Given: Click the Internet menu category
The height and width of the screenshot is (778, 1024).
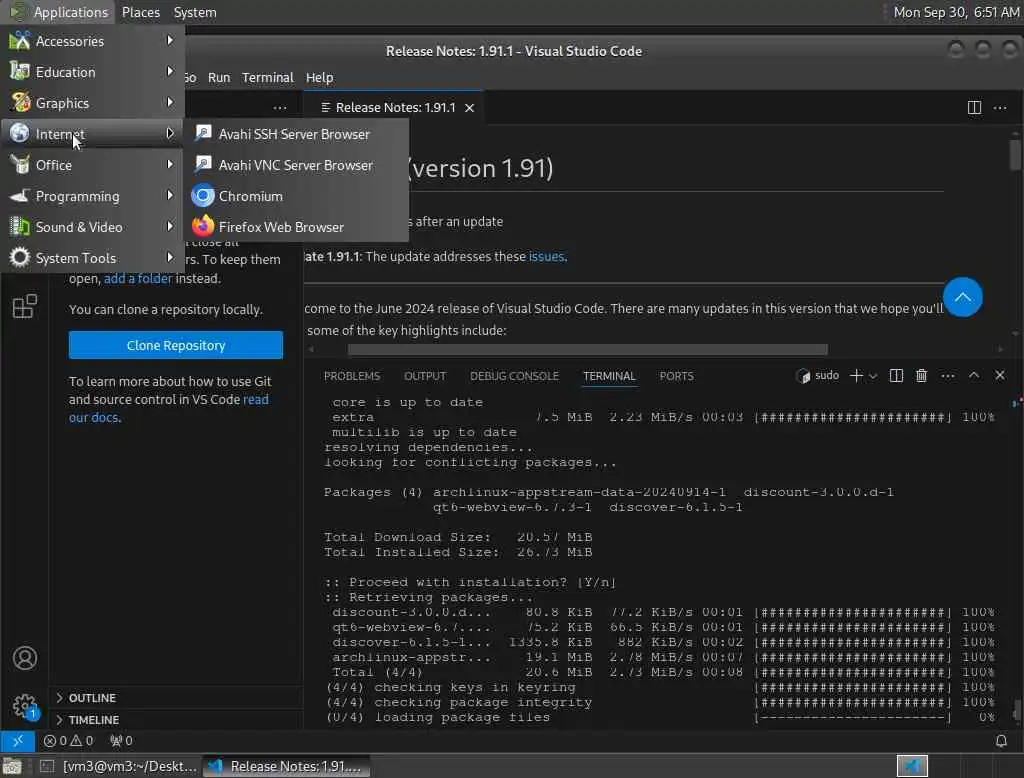Looking at the screenshot, I should point(93,135).
